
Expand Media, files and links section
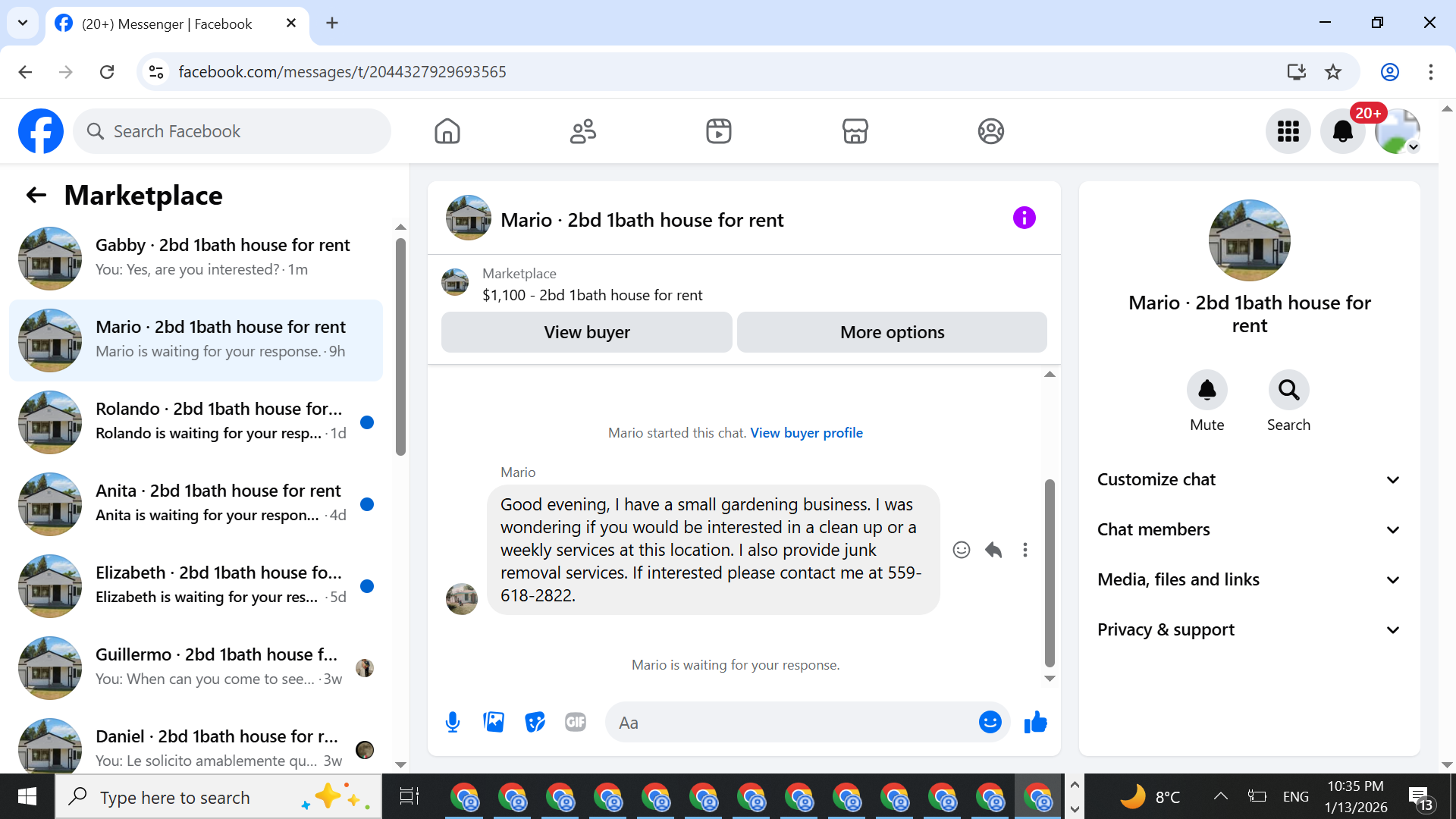[x=1249, y=579]
